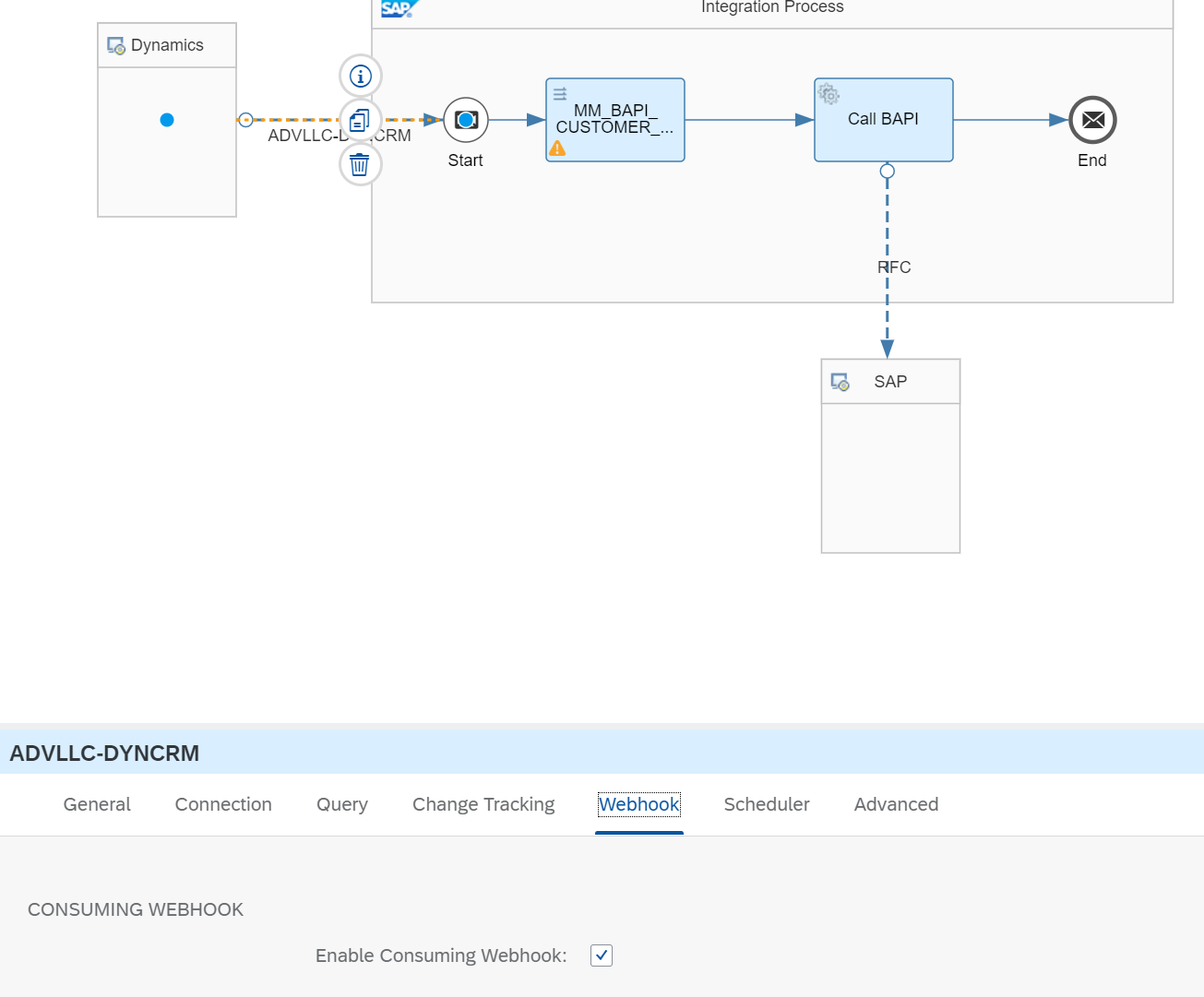The image size is (1204, 997).
Task: Switch to the Connection tab
Action: pyautogui.click(x=223, y=804)
